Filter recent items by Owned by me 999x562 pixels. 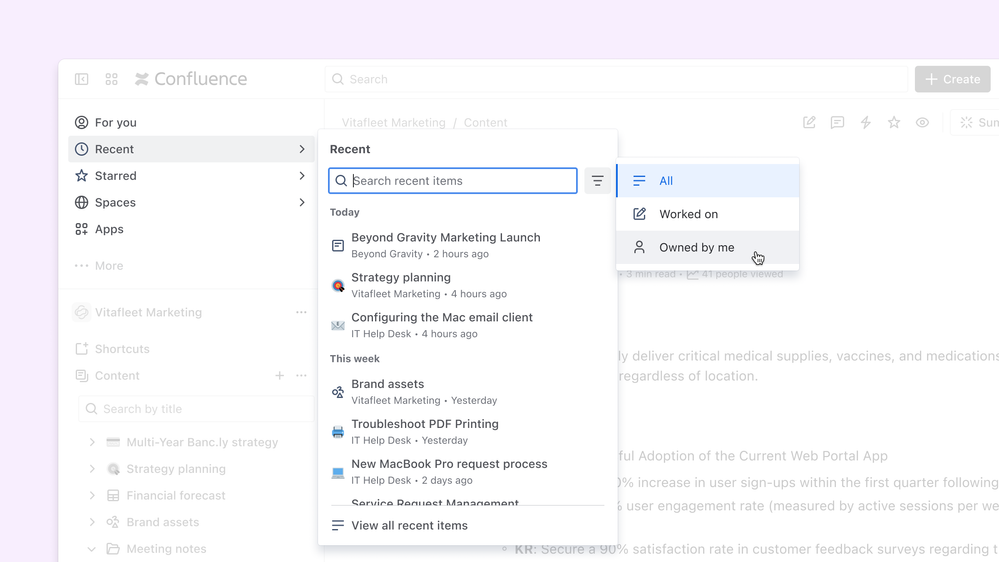click(x=708, y=247)
